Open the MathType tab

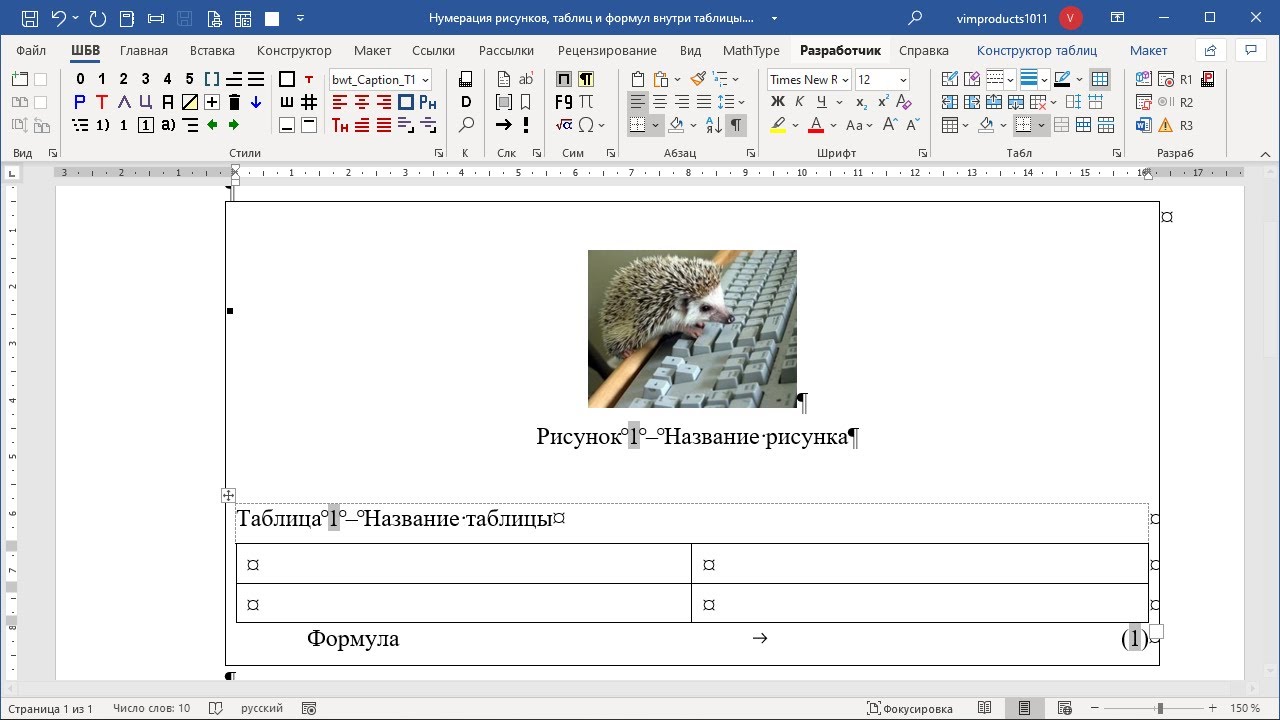click(x=751, y=50)
